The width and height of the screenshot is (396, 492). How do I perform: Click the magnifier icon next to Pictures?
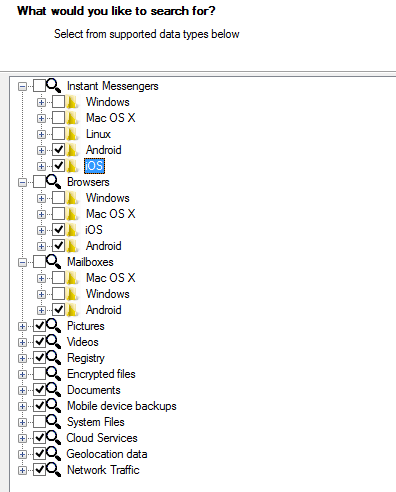pyautogui.click(x=53, y=326)
